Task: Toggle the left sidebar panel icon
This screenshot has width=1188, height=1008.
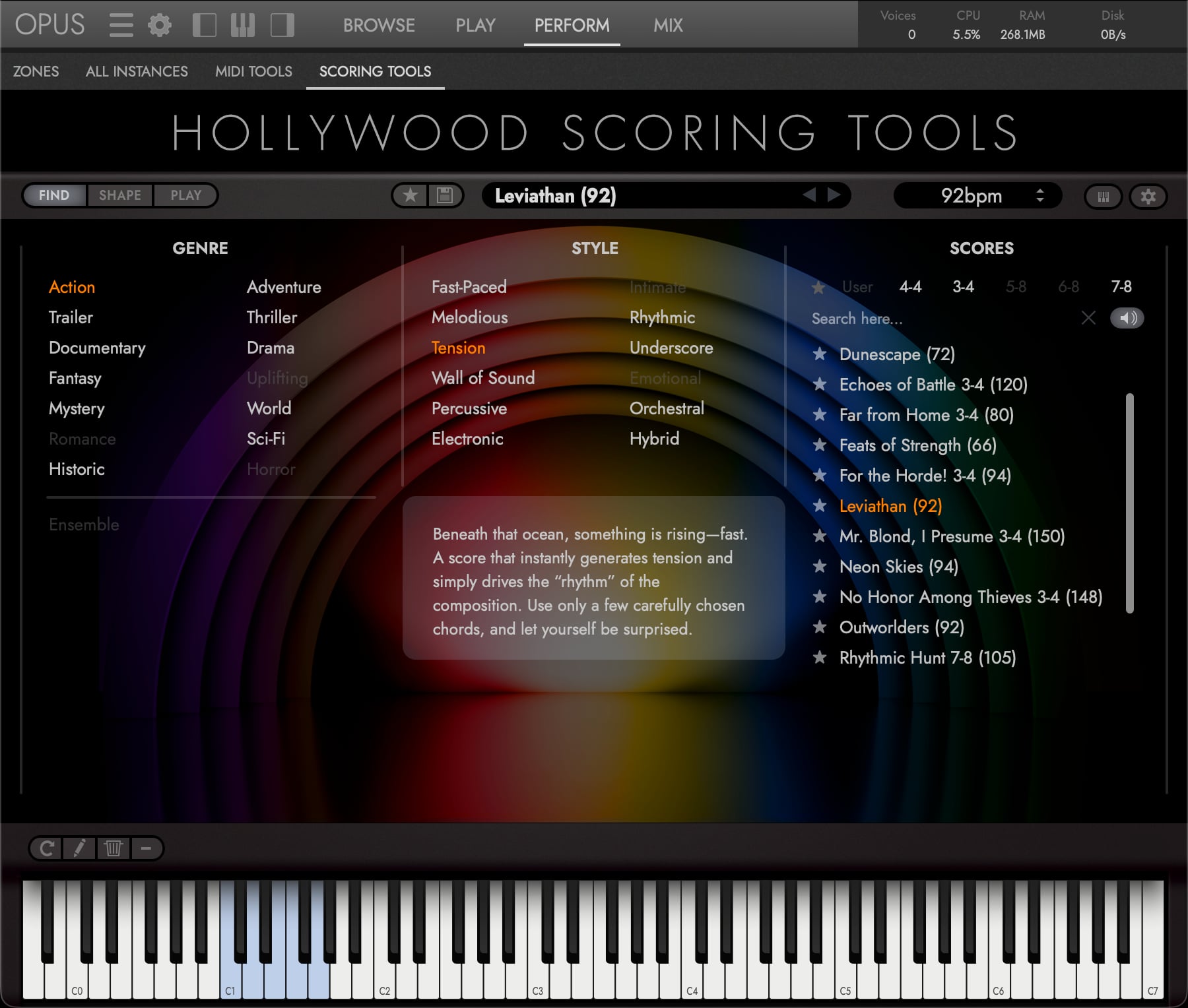Action: pyautogui.click(x=204, y=25)
